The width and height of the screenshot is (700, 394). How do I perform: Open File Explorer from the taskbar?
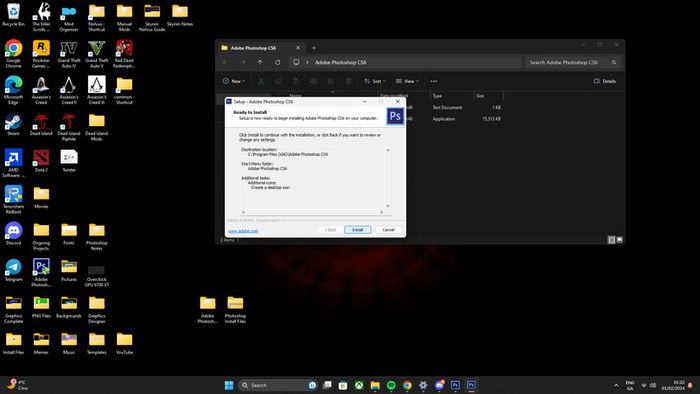pyautogui.click(x=375, y=385)
